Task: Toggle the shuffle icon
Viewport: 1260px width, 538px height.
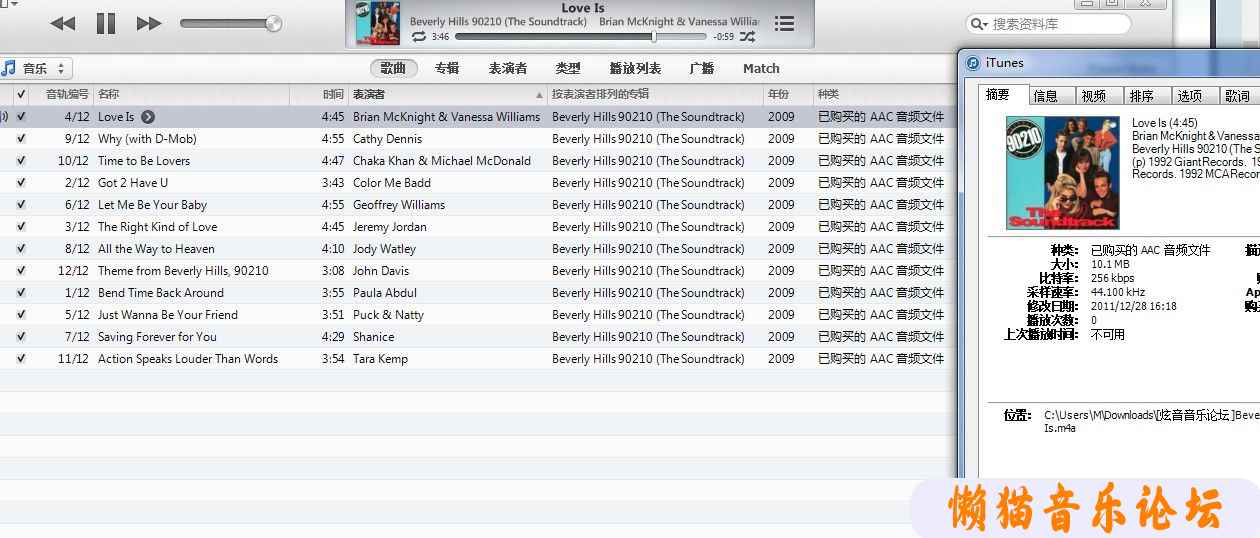Action: point(747,37)
